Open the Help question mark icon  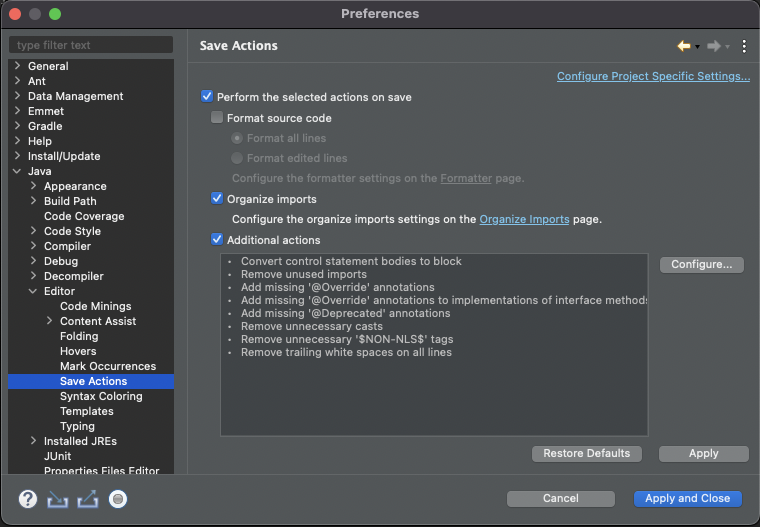(28, 499)
